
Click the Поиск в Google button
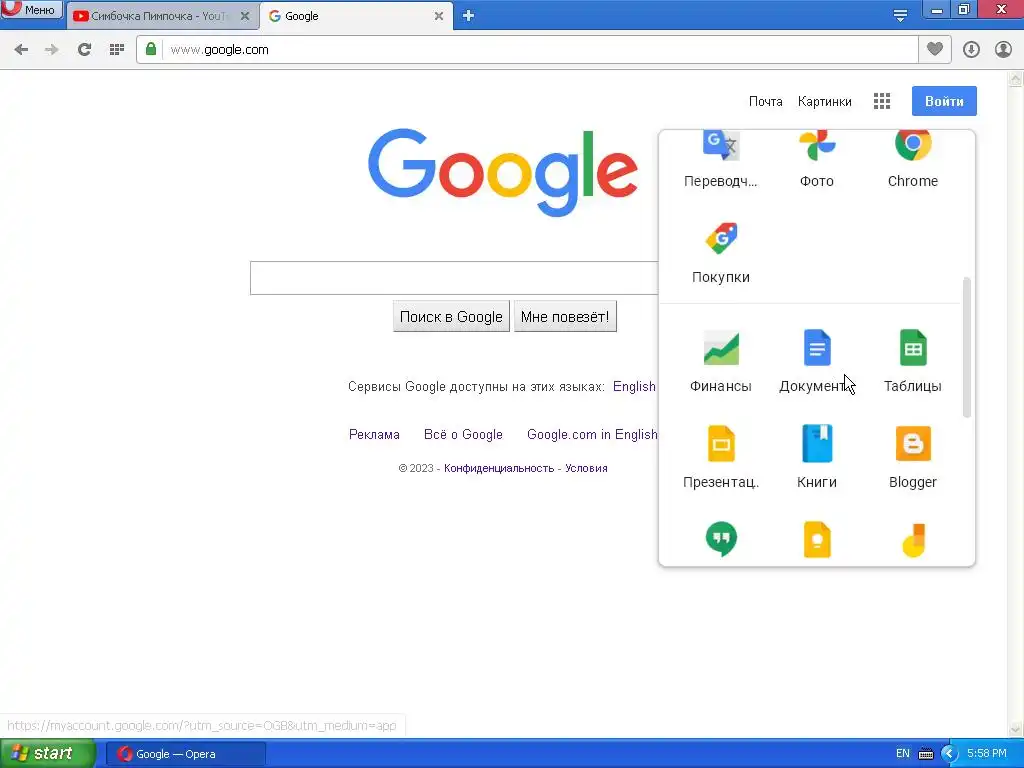click(451, 317)
